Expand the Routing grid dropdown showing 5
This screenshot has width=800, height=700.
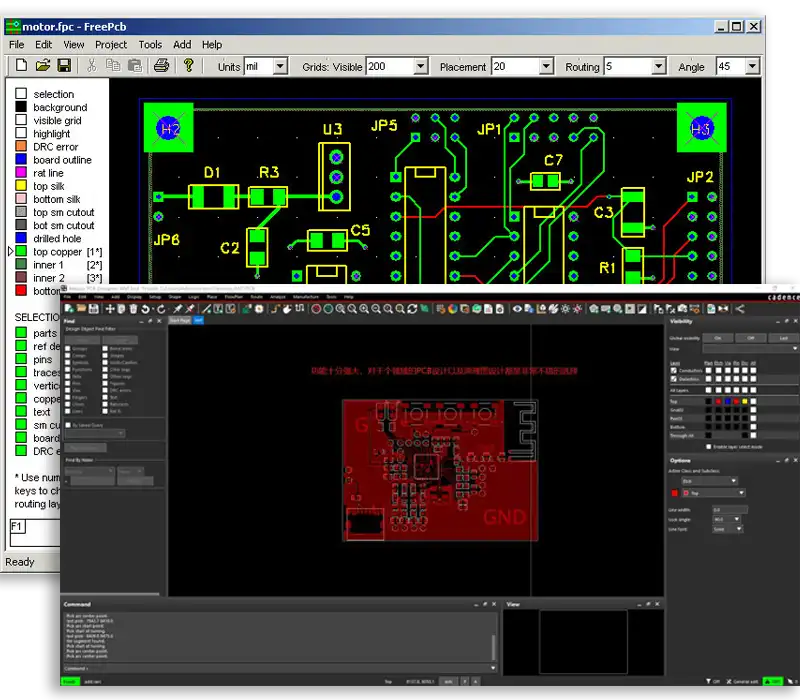659,66
